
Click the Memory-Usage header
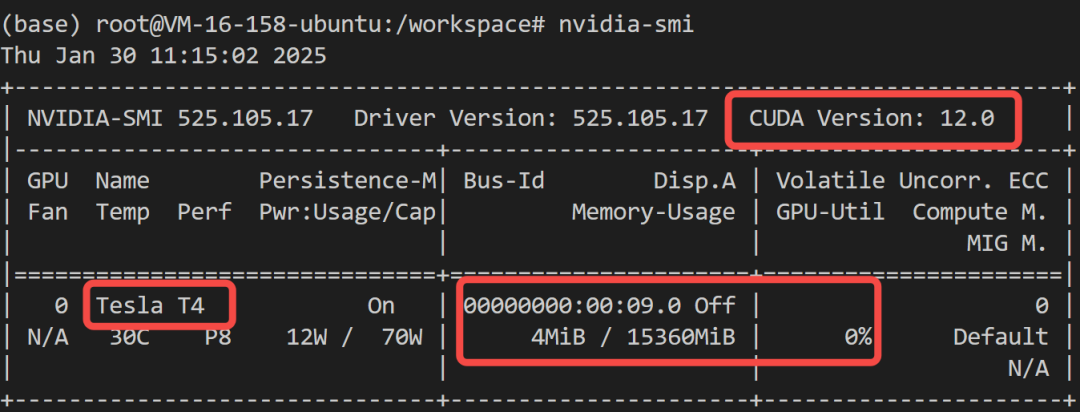(x=653, y=212)
